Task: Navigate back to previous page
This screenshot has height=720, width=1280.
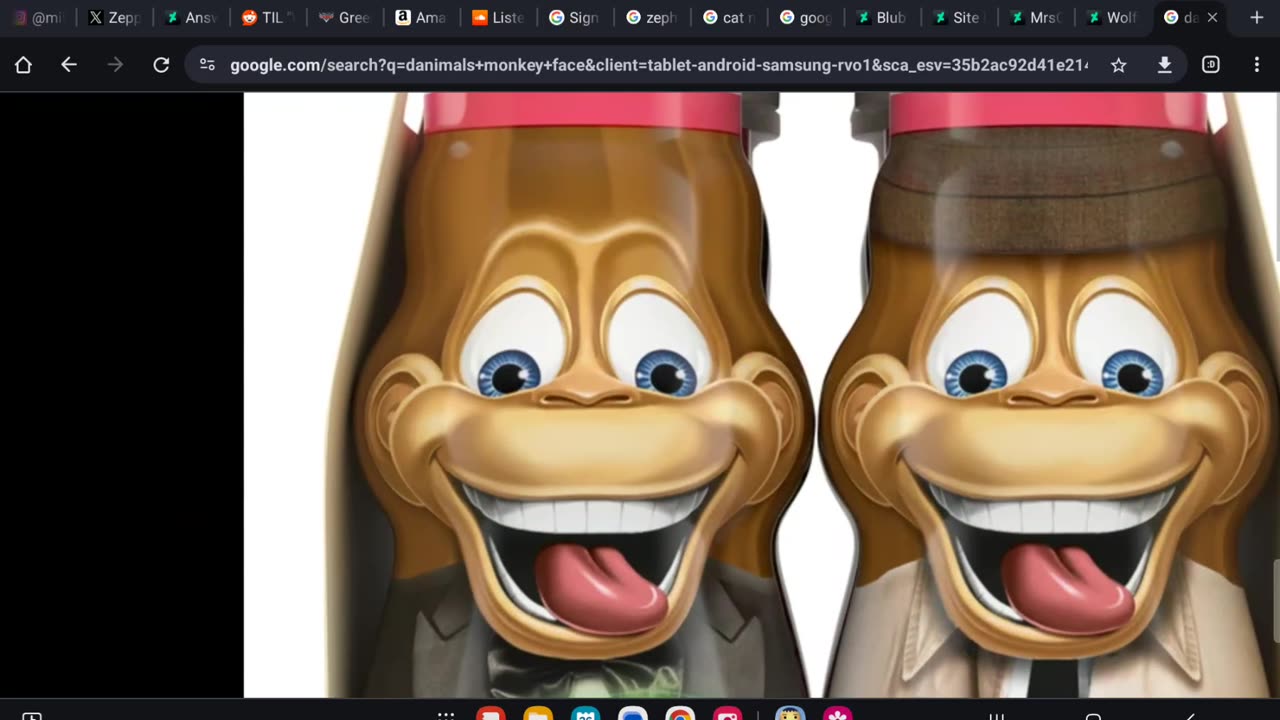Action: [x=69, y=65]
